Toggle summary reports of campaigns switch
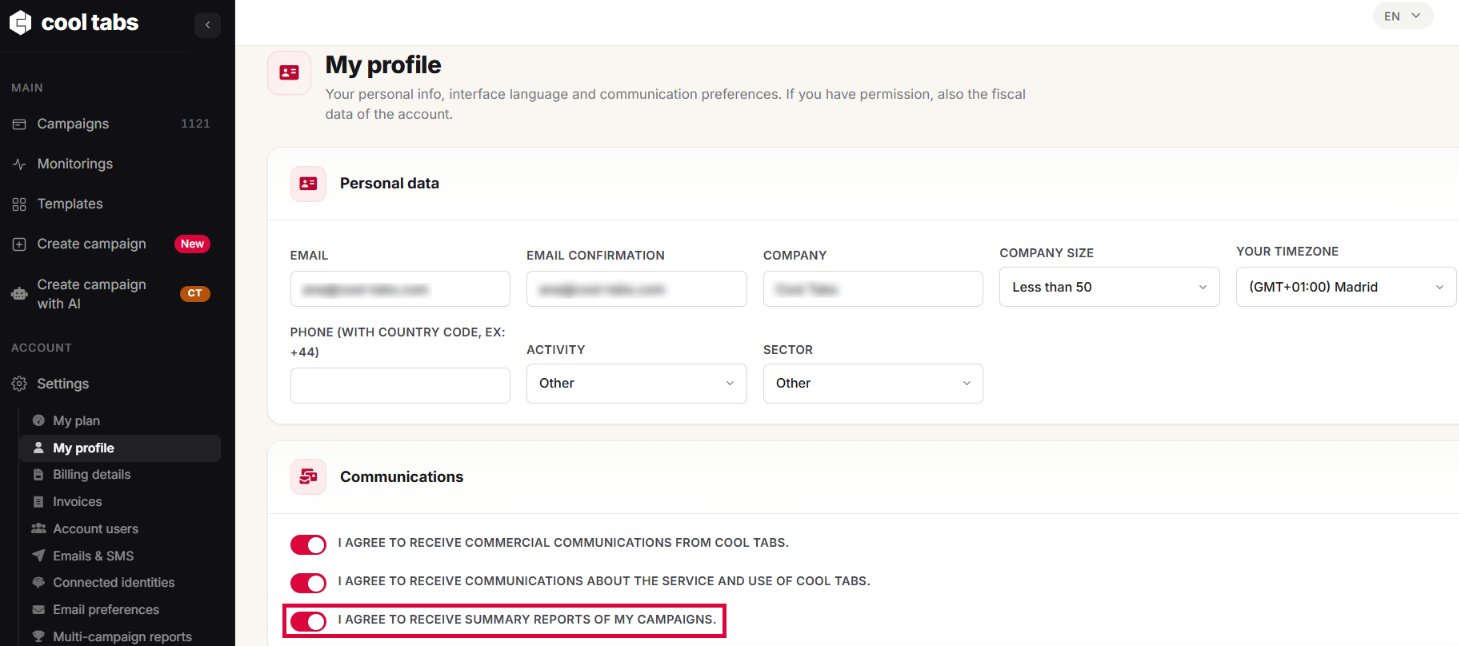 coord(308,621)
